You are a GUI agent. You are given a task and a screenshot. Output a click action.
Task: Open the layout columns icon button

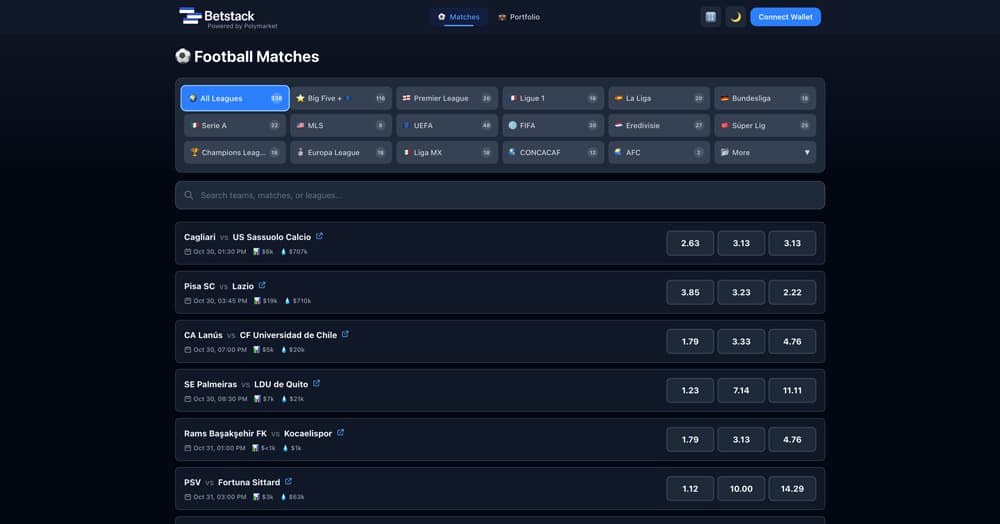[710, 17]
